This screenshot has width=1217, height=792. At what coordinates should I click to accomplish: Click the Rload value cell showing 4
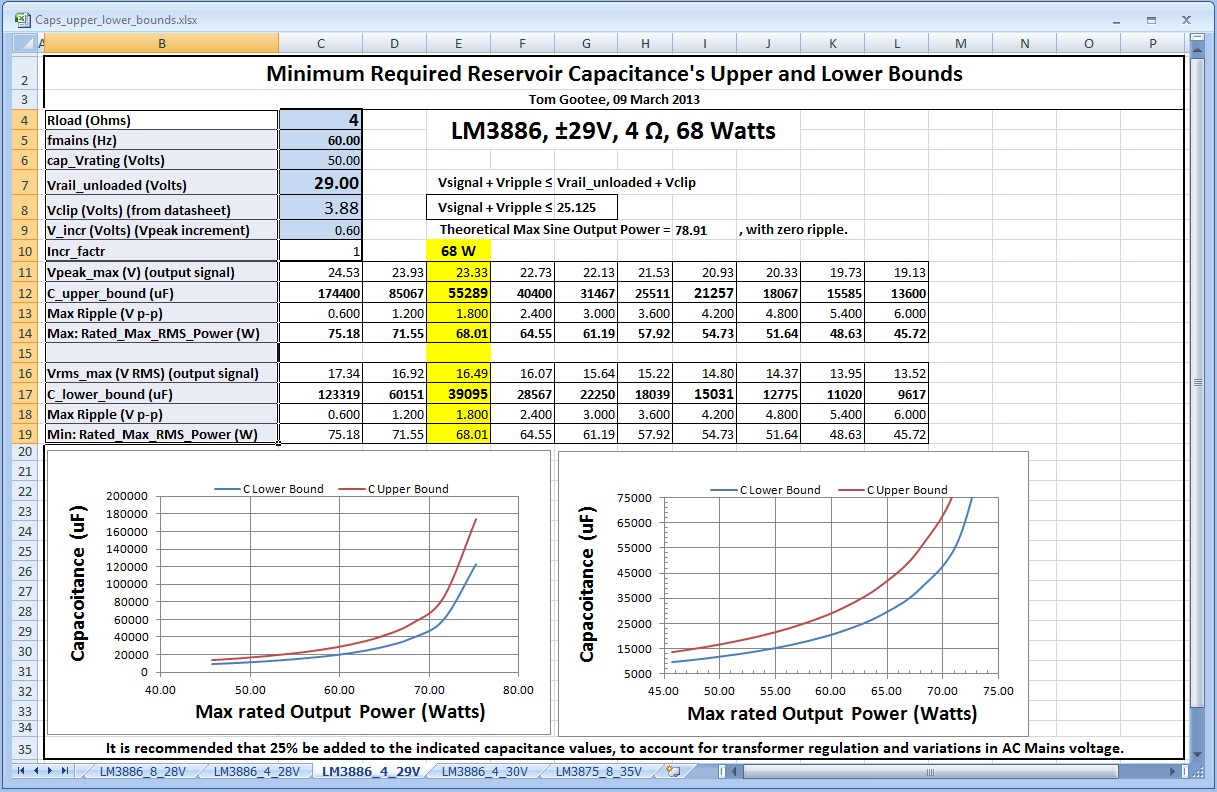tap(320, 120)
